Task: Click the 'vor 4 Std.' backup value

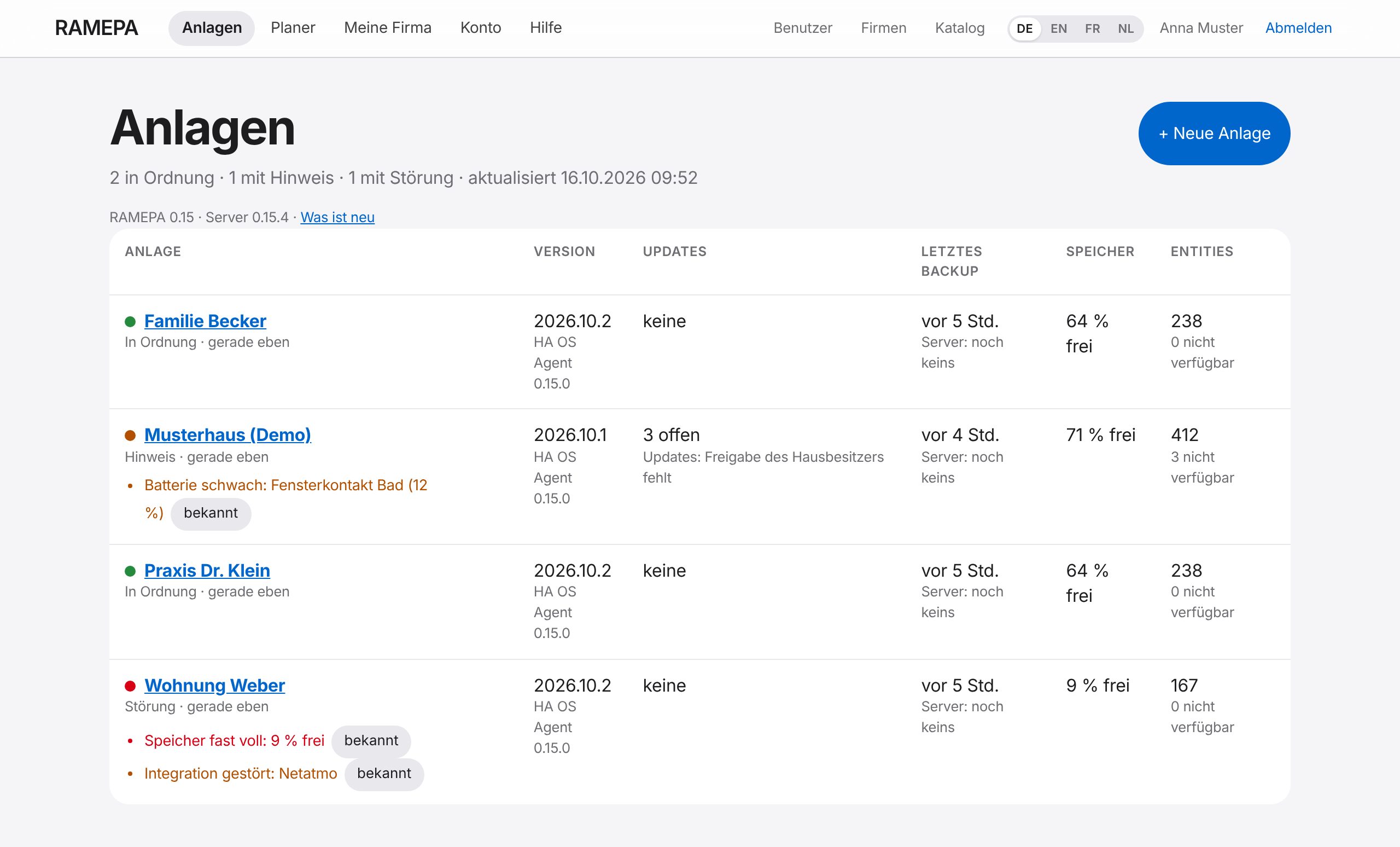Action: point(960,435)
